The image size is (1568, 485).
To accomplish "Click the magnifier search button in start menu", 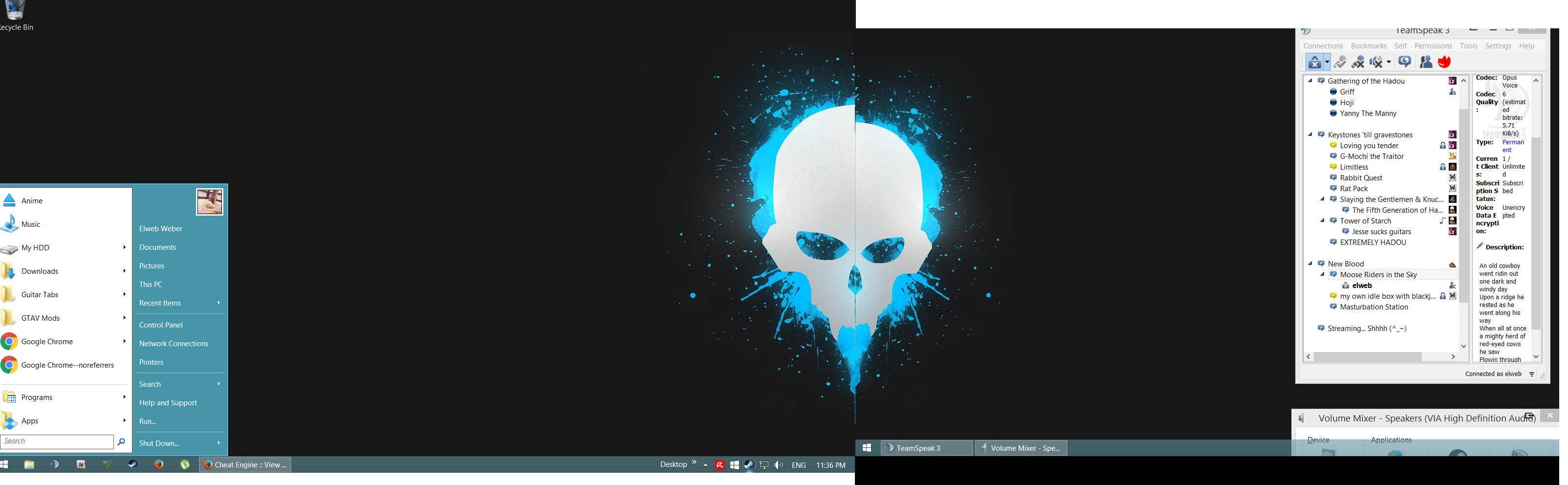I will [121, 442].
